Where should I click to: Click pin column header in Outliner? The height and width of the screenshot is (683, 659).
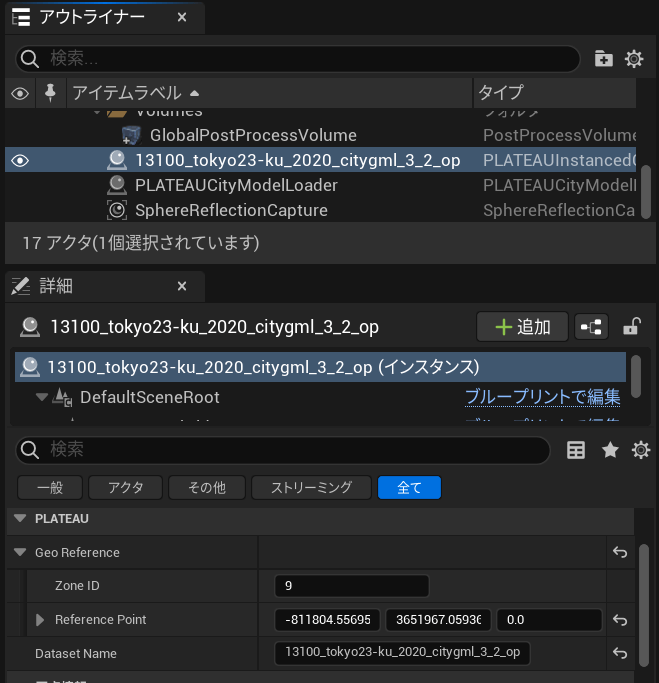(x=51, y=93)
